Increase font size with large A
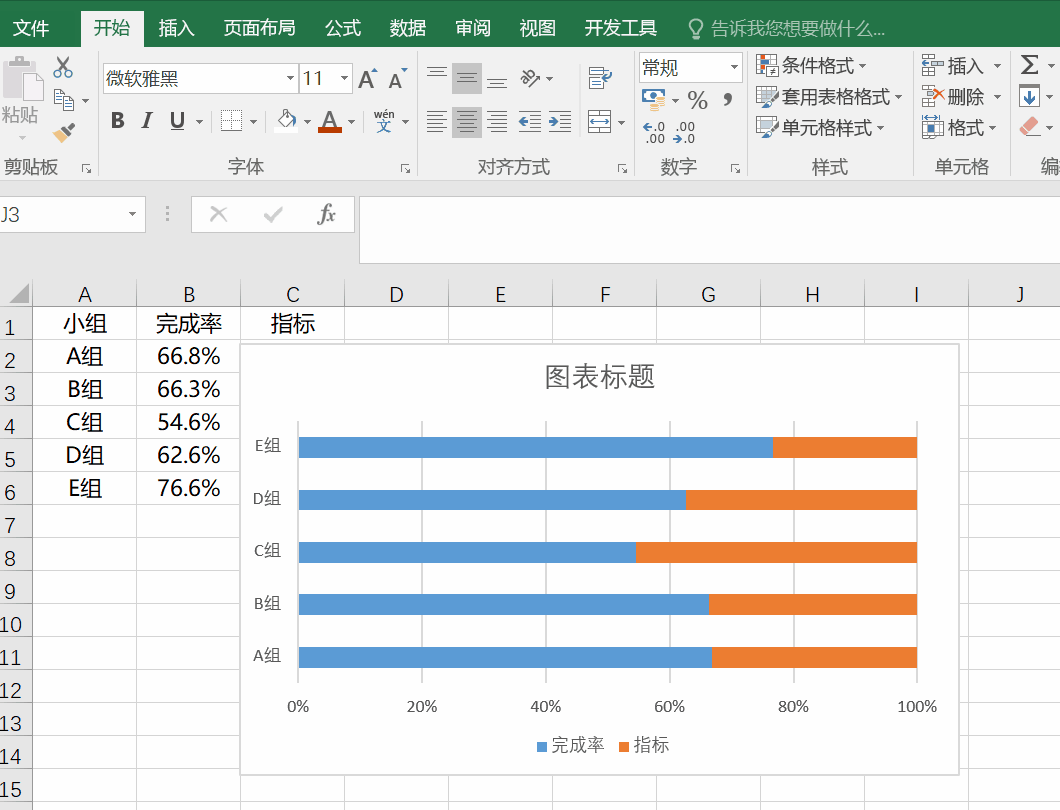The height and width of the screenshot is (810, 1060). (368, 78)
